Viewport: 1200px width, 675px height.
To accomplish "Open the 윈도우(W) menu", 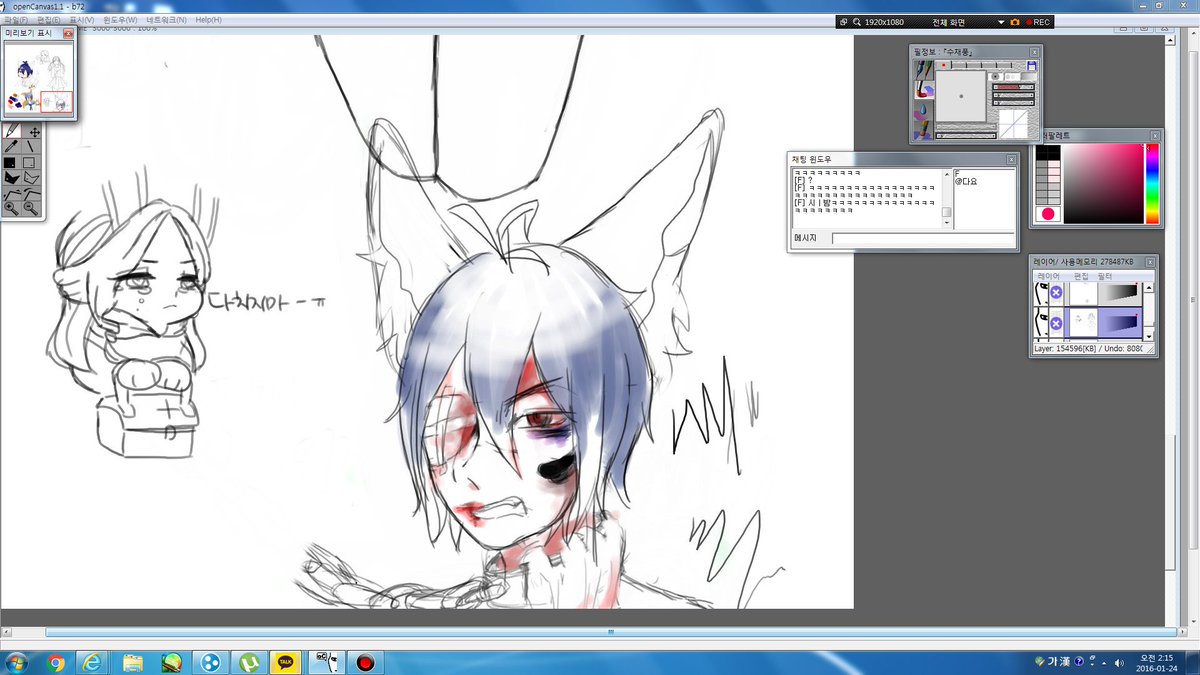I will click(x=120, y=20).
